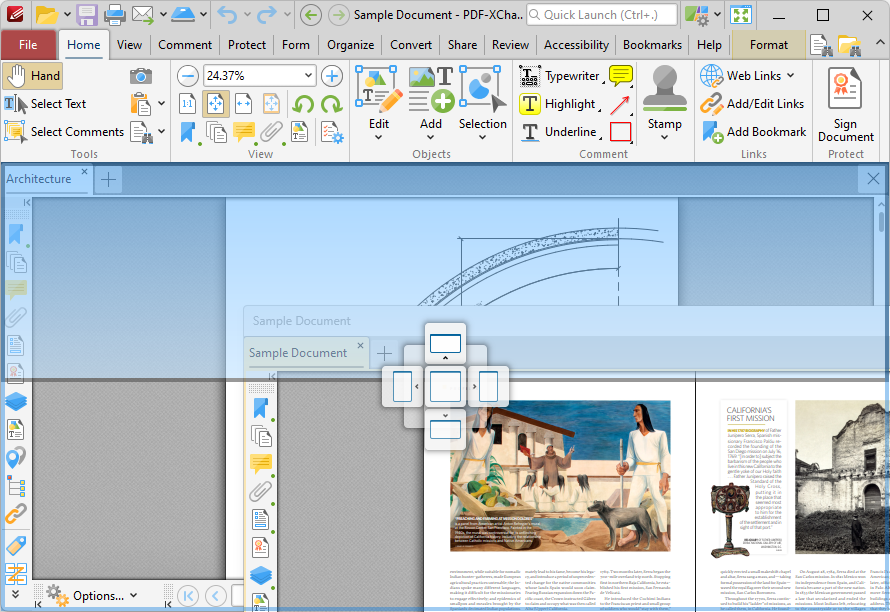Click the Print icon in quick access bar
890x612 pixels.
click(114, 15)
